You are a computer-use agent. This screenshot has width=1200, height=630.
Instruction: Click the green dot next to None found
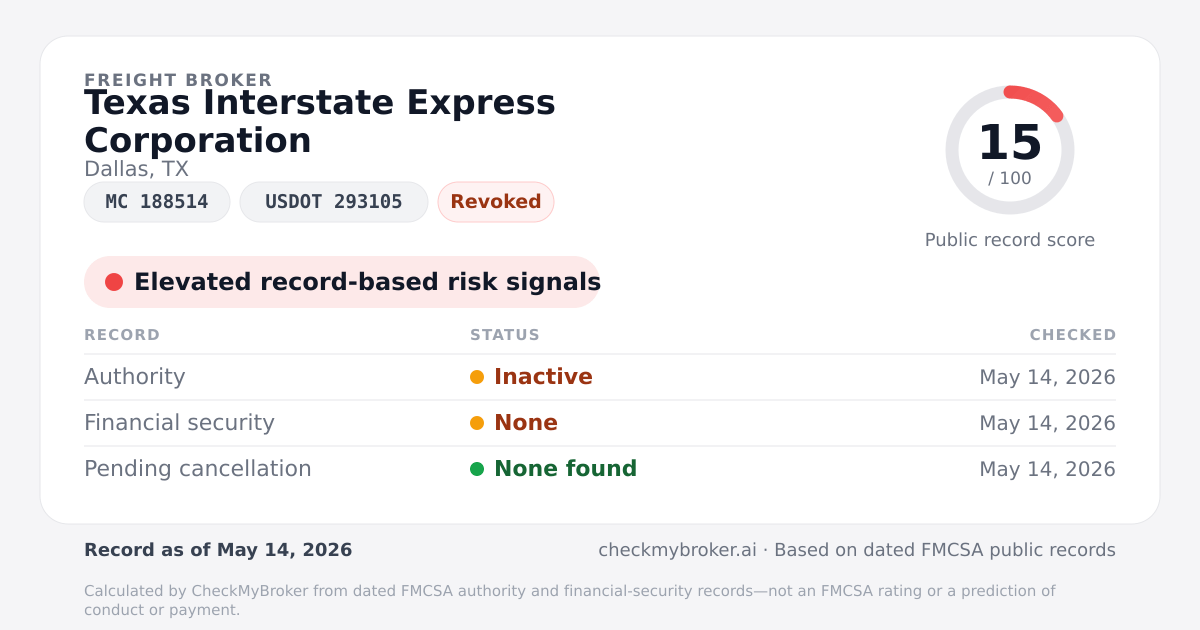click(477, 469)
